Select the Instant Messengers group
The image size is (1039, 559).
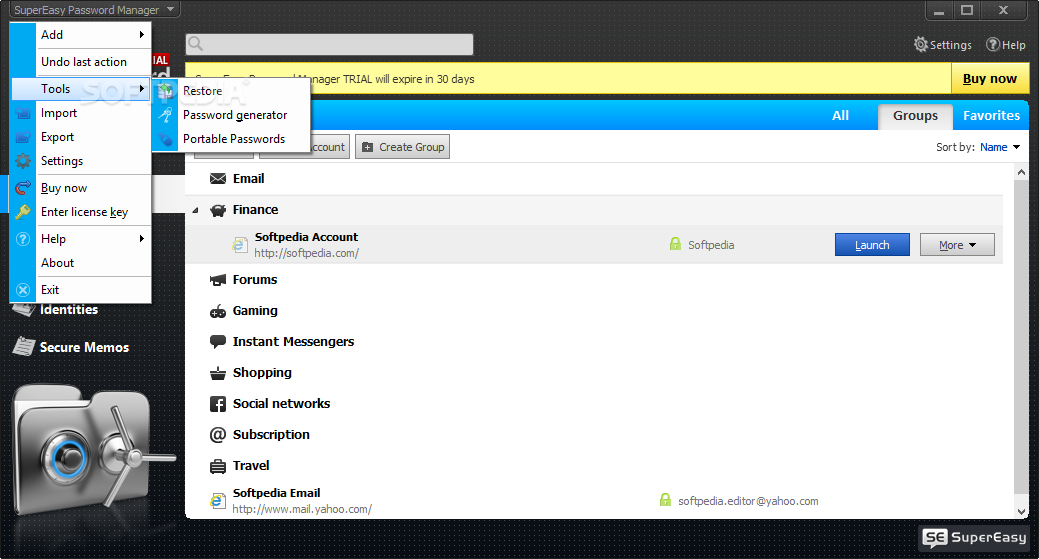tap(294, 342)
